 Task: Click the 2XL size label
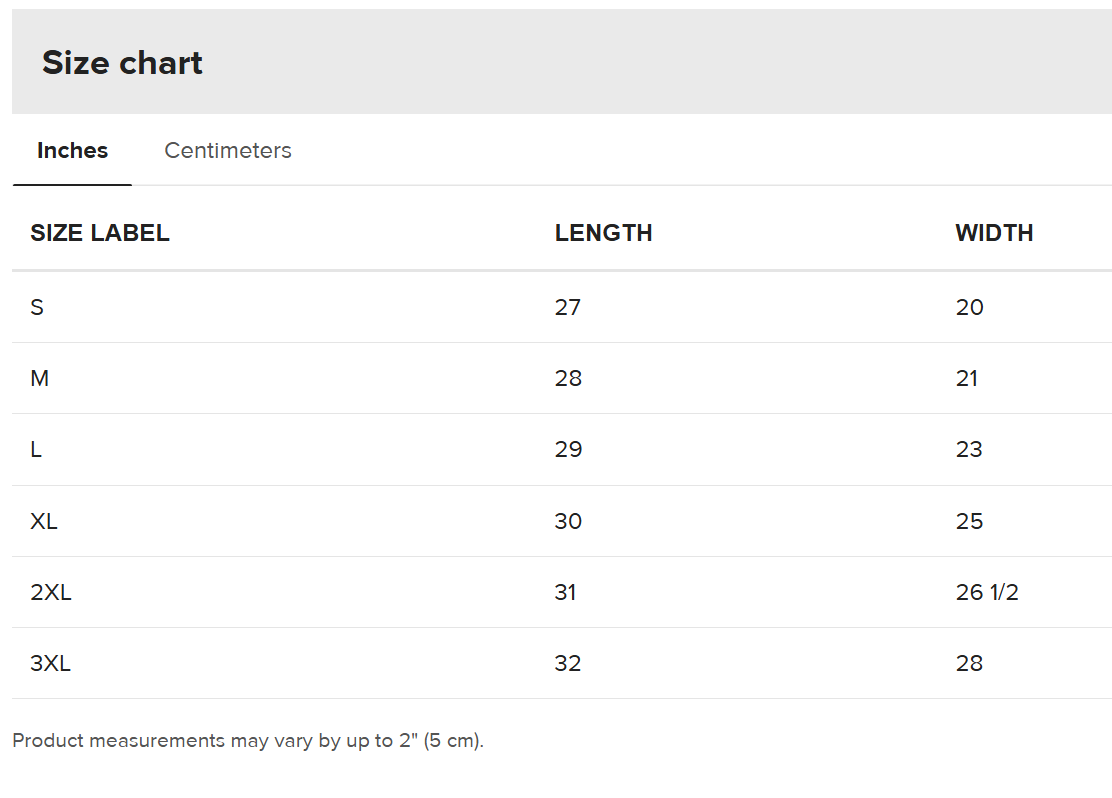pos(51,592)
